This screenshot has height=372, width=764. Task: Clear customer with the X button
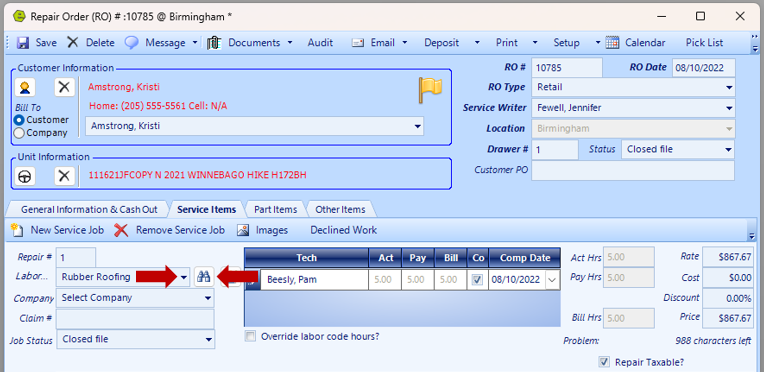click(64, 87)
